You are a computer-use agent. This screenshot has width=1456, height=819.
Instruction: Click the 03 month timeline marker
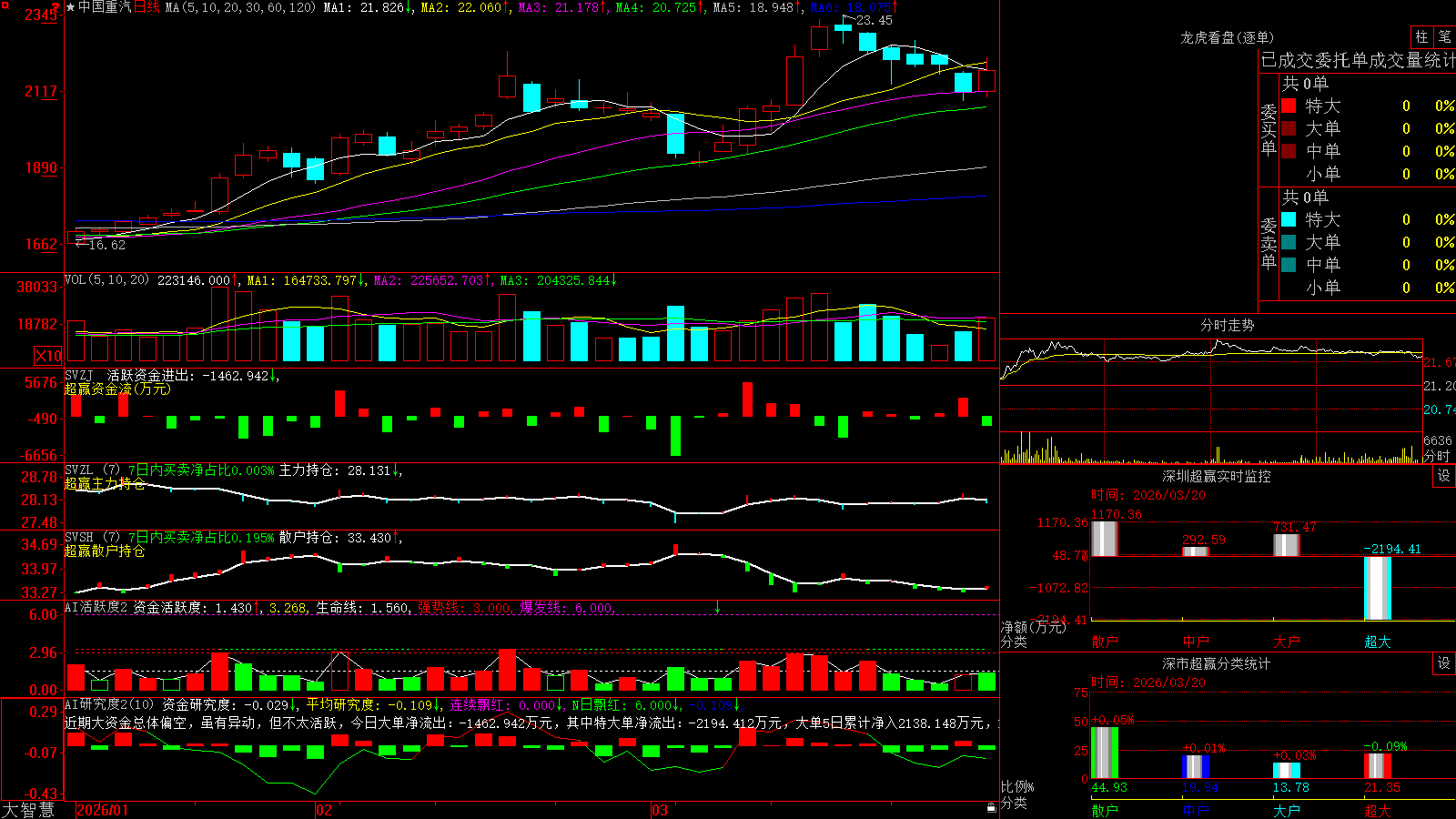[660, 810]
